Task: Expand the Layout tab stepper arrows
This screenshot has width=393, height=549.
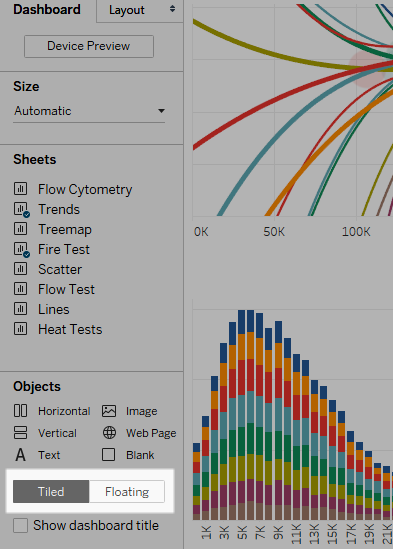Action: (172, 9)
